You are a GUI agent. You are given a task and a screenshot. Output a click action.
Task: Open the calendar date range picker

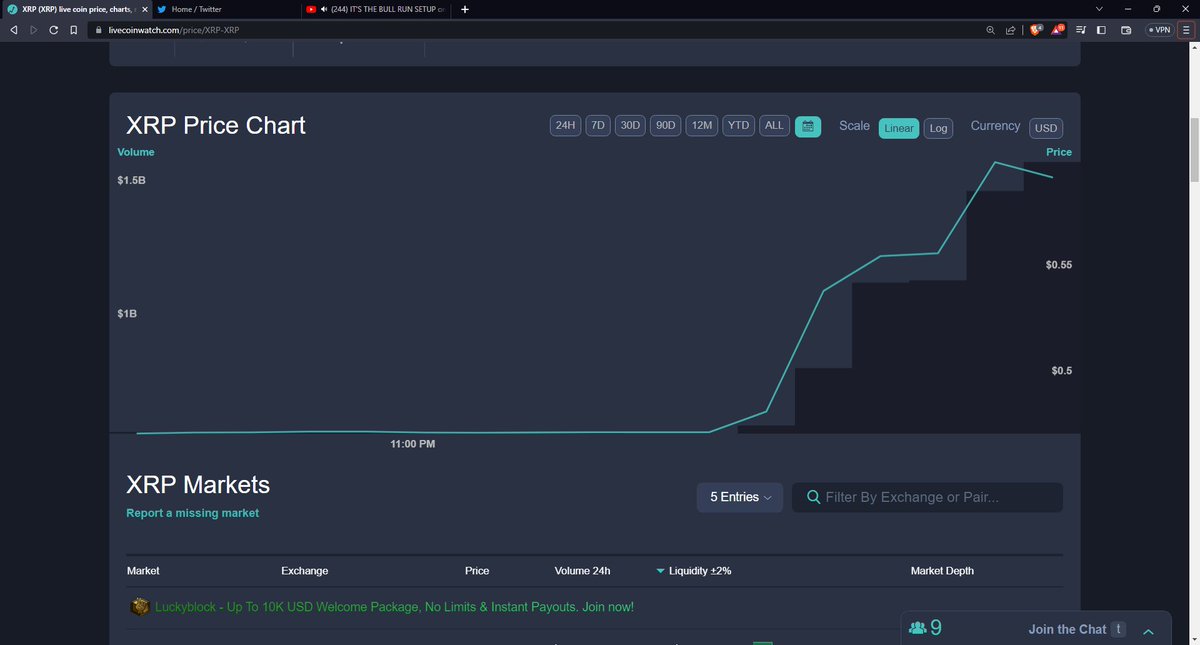coord(808,127)
